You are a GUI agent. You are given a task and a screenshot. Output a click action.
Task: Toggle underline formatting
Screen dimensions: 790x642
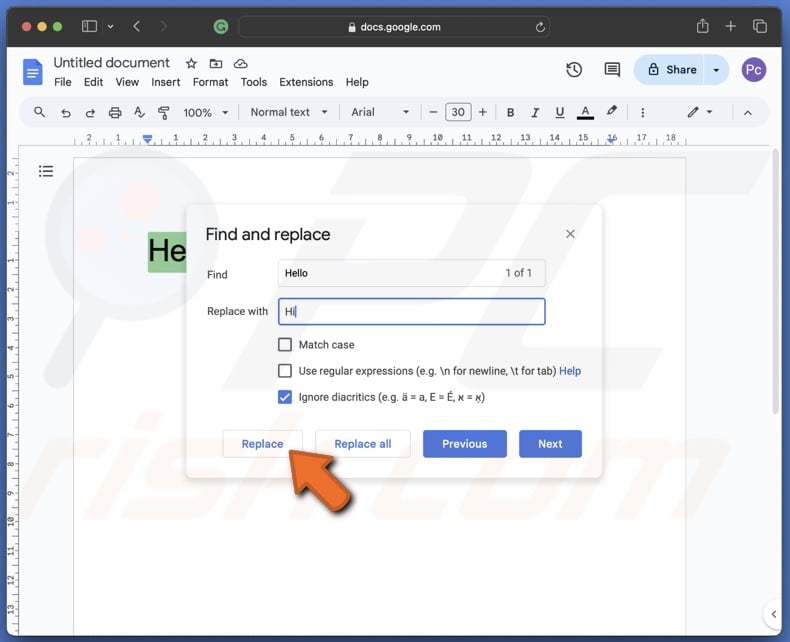559,112
